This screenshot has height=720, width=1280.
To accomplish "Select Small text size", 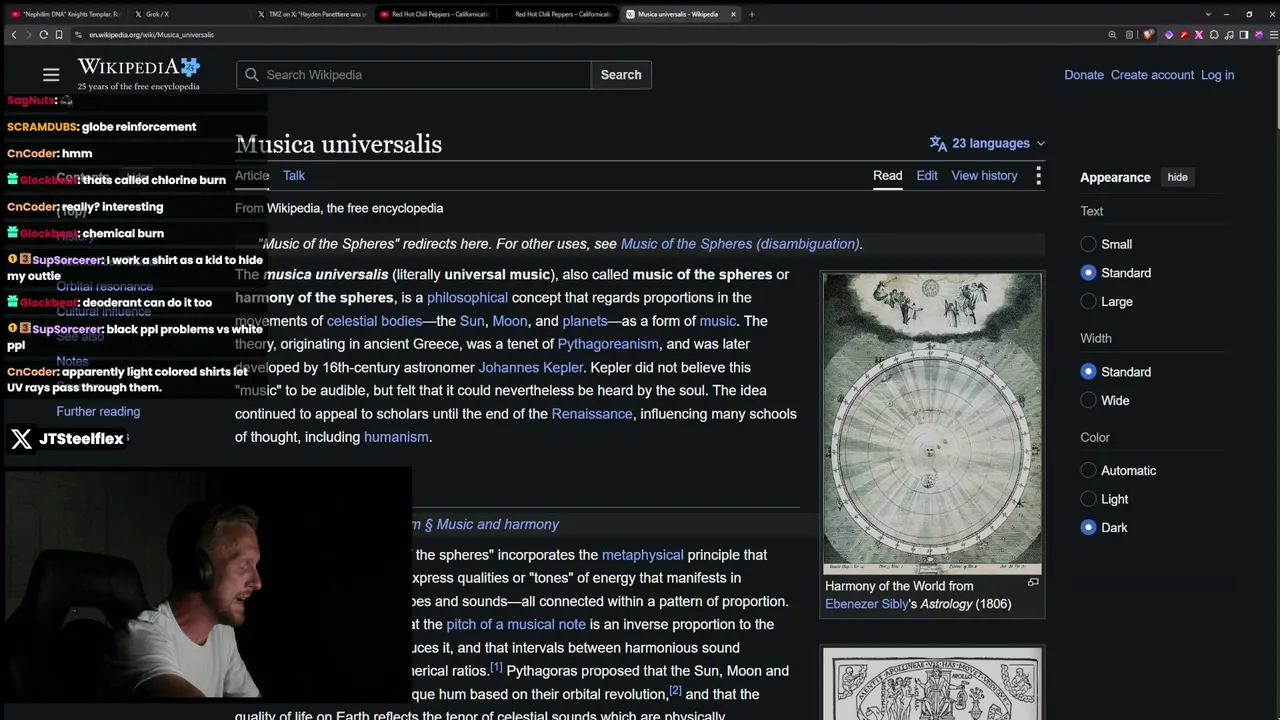I will click(x=1088, y=244).
